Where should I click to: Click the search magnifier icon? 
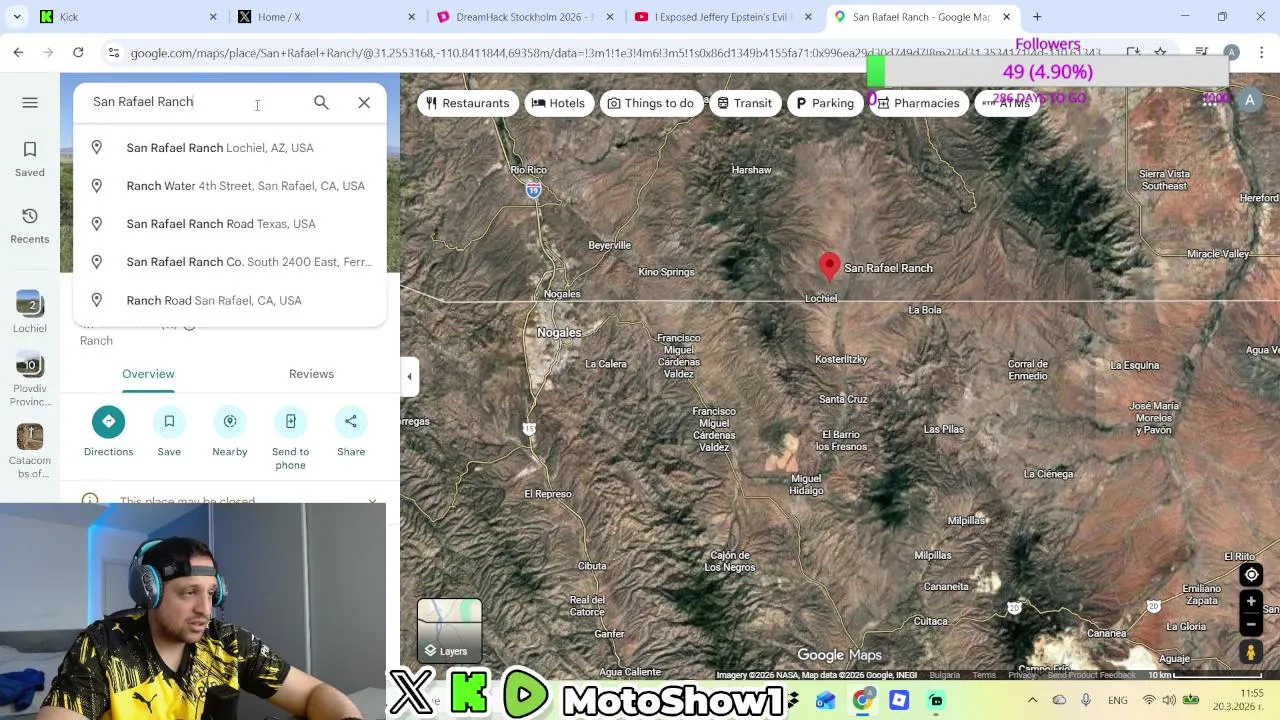click(321, 102)
